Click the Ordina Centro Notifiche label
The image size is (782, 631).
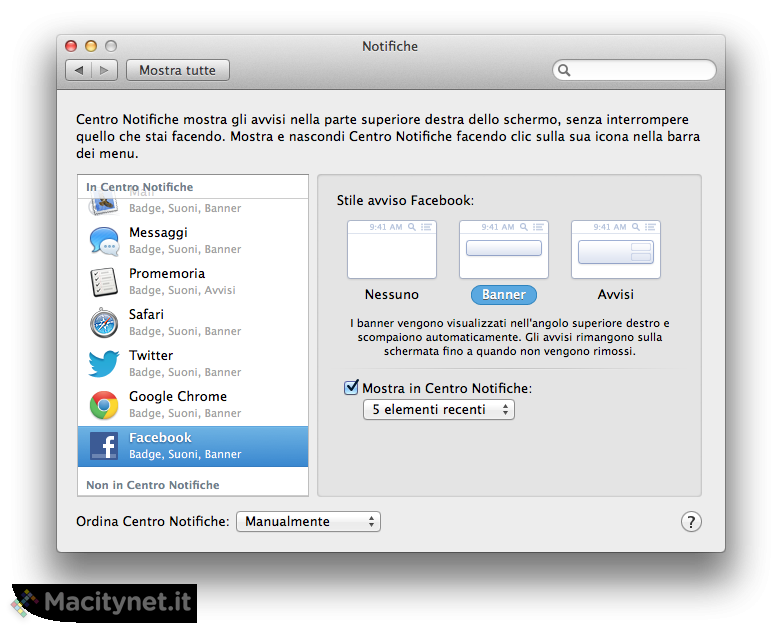[x=153, y=521]
